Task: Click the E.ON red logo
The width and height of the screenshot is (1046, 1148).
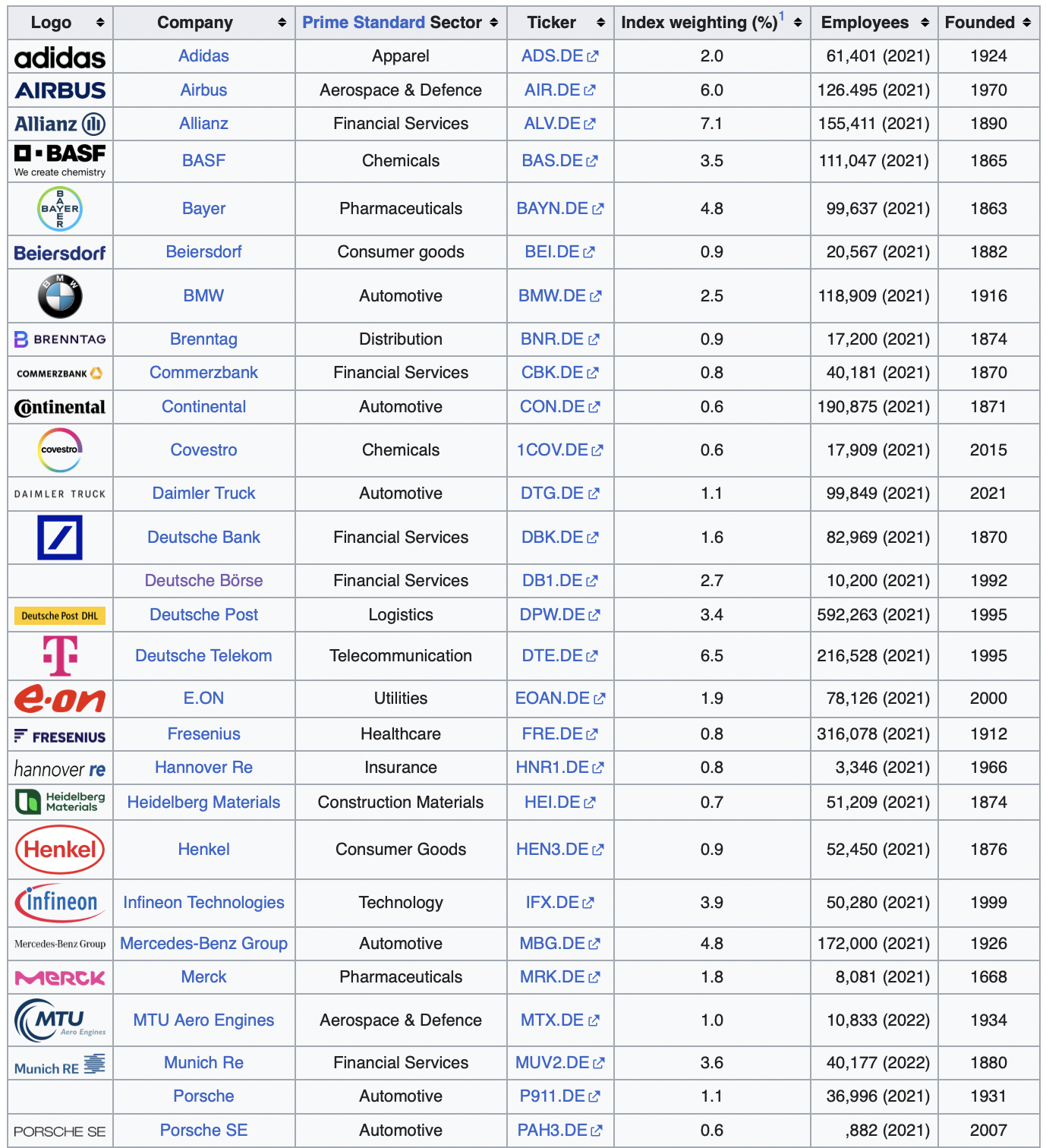Action: coord(60,699)
